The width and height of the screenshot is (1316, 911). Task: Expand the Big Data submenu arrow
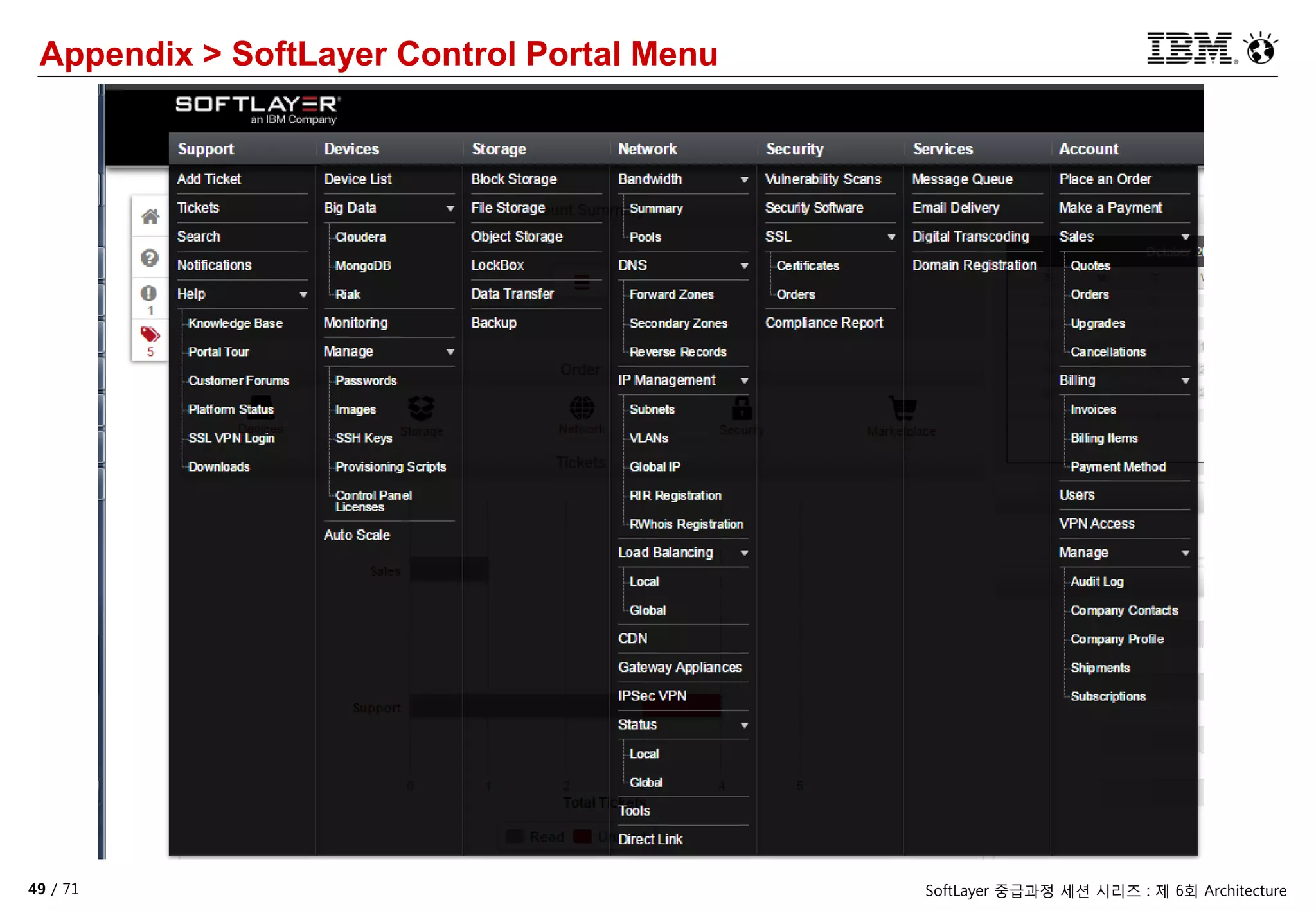point(450,208)
